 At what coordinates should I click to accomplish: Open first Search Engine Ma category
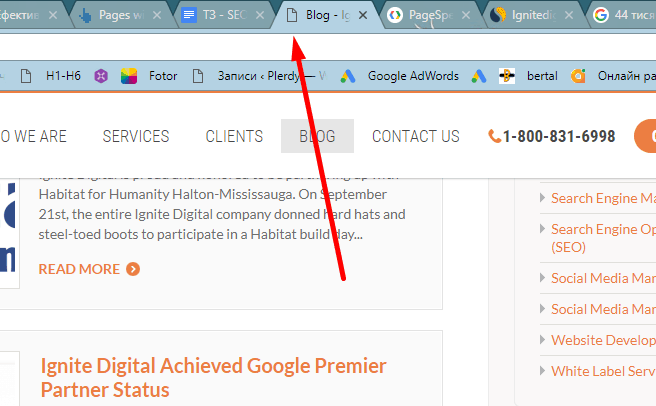(603, 198)
